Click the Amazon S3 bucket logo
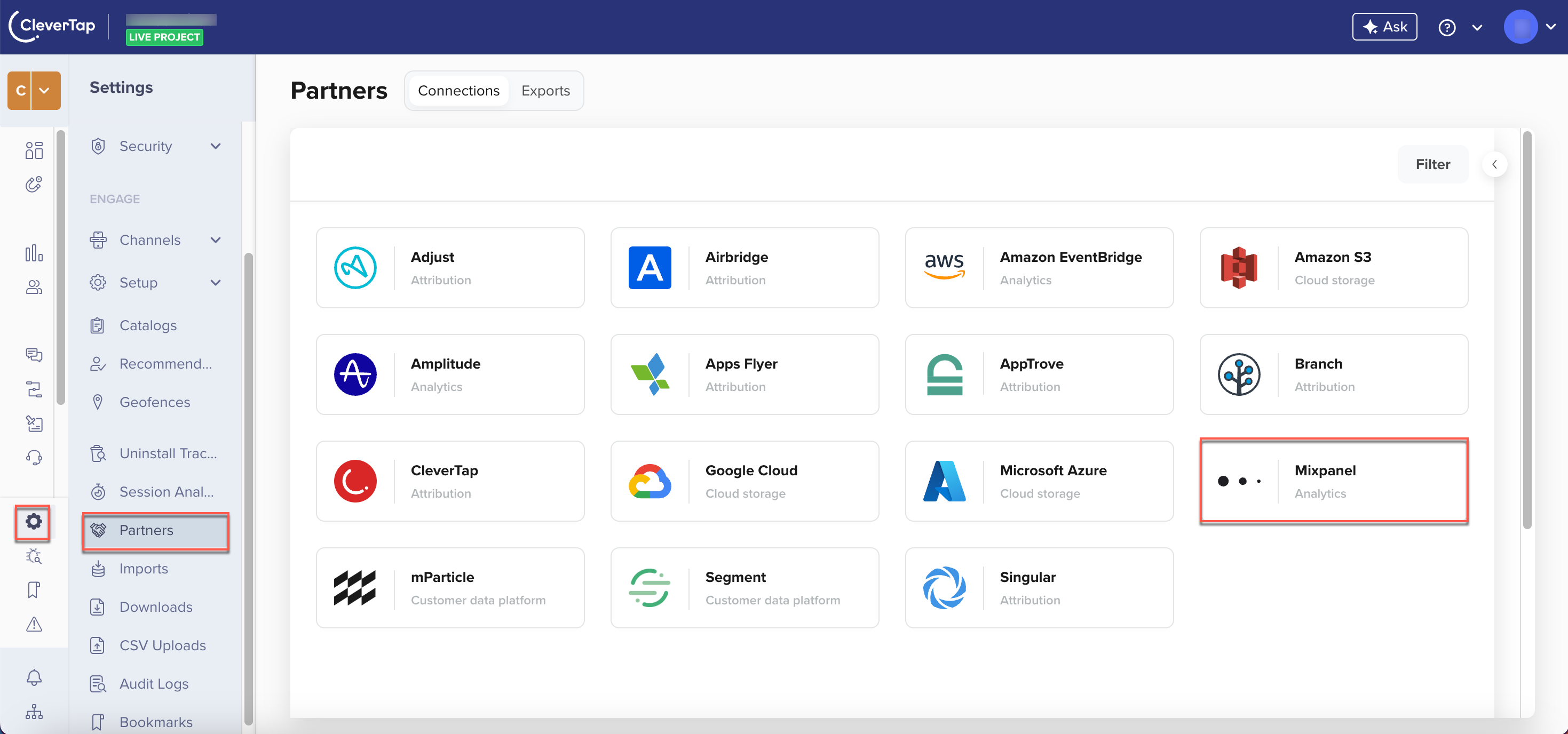Screen dimensions: 1568x734 [x=1239, y=268]
